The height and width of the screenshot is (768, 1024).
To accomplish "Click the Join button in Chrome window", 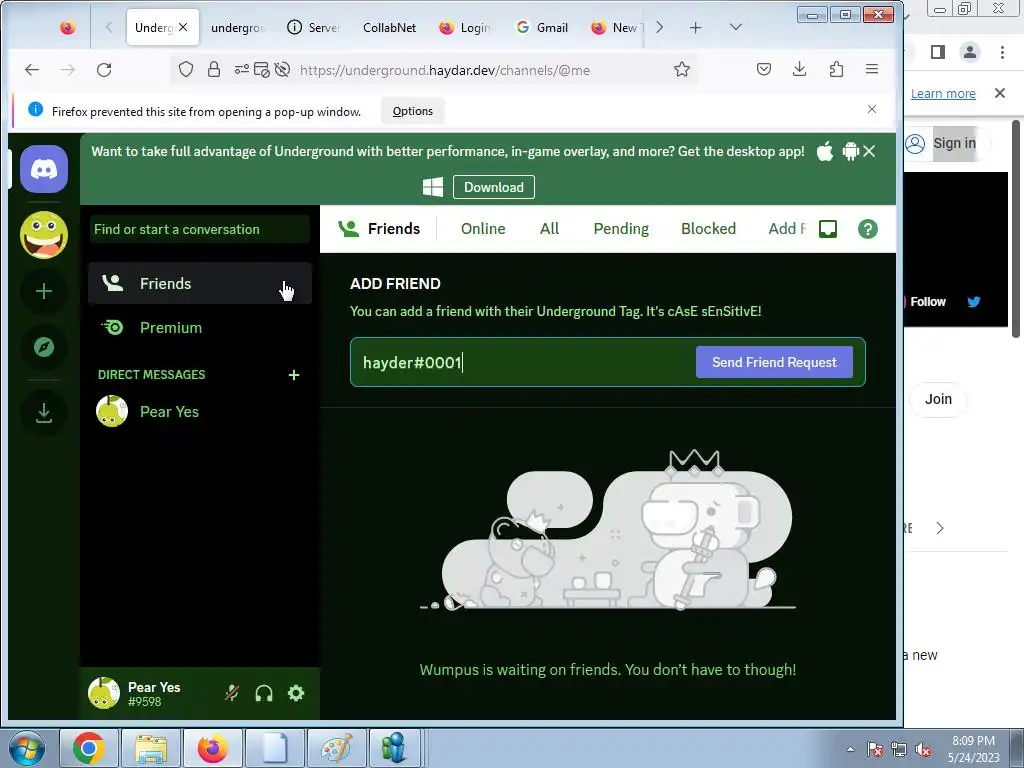I will point(938,399).
